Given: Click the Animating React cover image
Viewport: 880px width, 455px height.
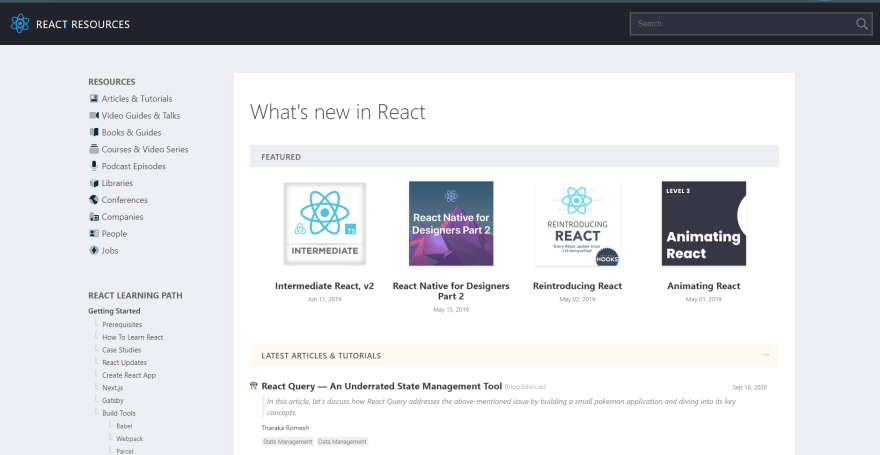Looking at the screenshot, I should coord(704,223).
